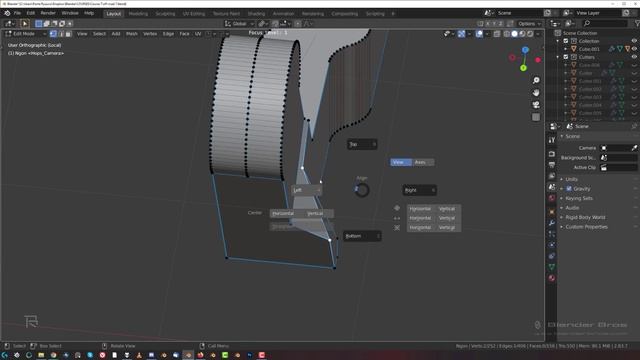The image size is (640, 360).
Task: Click the Camera eyedropper in Scene properties
Action: pos(634,148)
